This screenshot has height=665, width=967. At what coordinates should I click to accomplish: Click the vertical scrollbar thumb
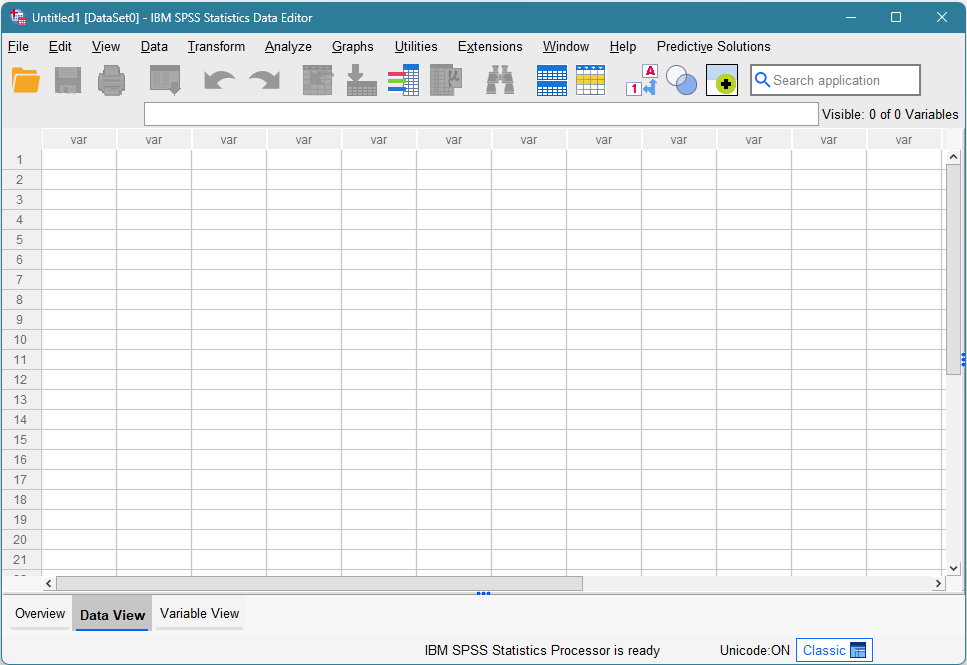coord(953,270)
